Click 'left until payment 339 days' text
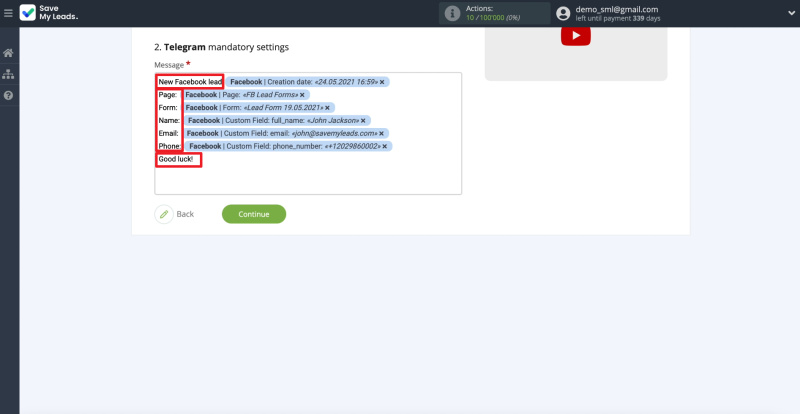800x414 pixels. click(x=618, y=19)
